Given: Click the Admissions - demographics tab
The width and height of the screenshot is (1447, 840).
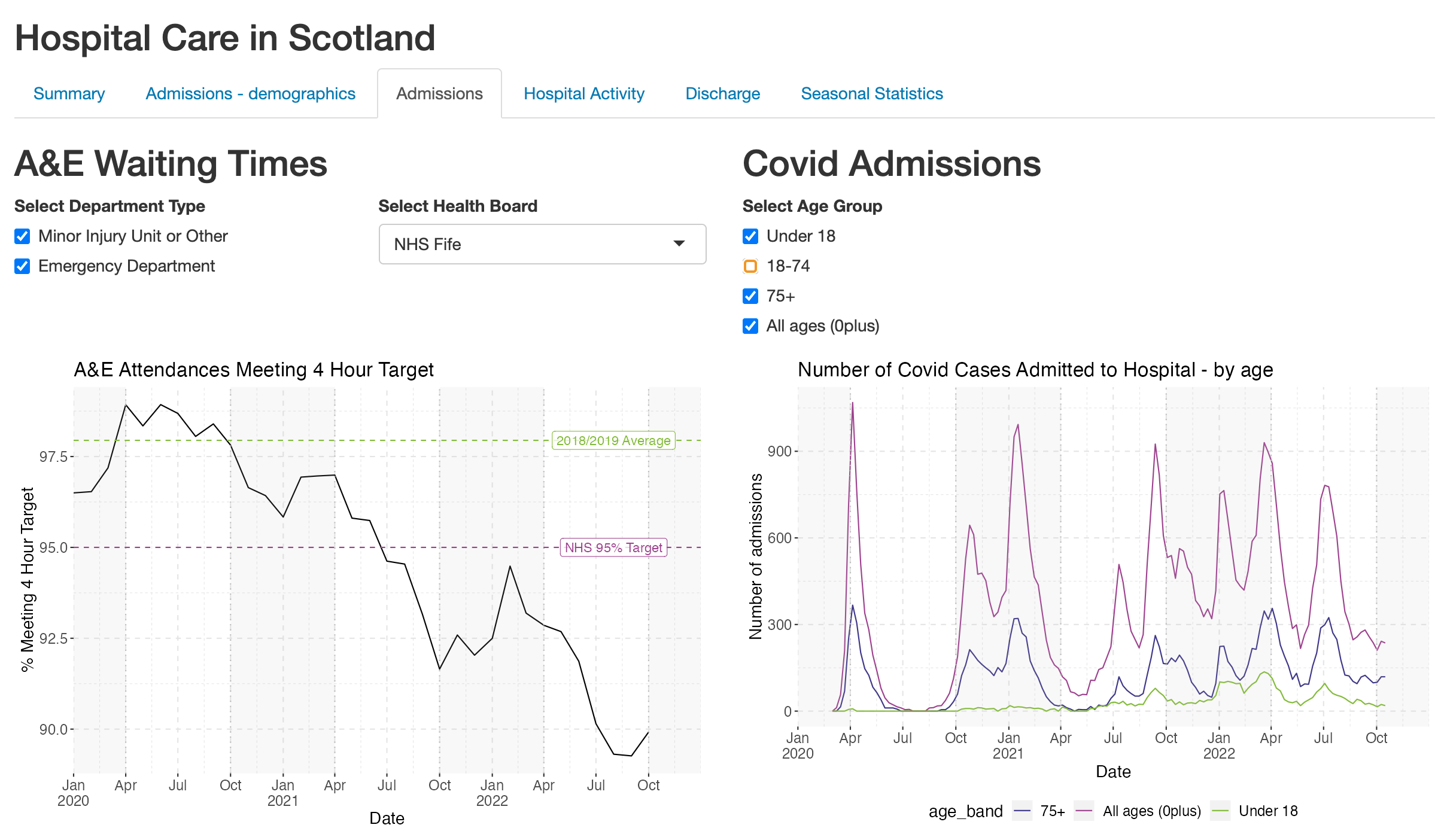Looking at the screenshot, I should tap(249, 93).
